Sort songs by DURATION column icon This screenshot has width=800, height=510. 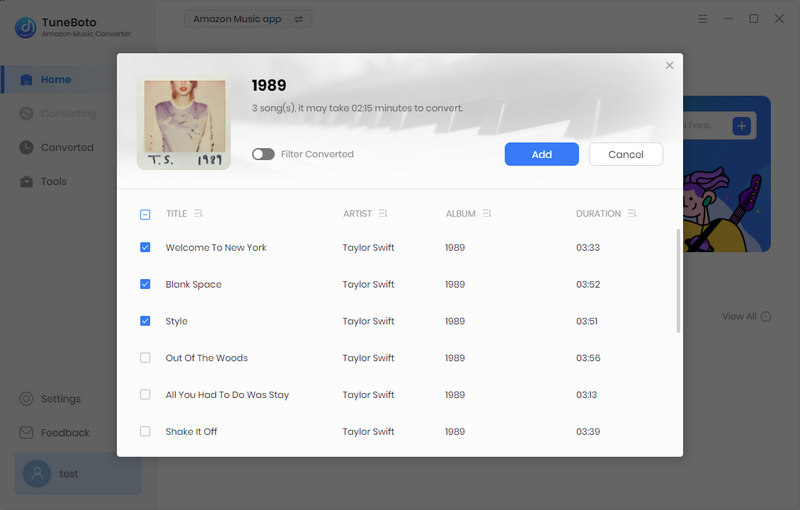click(632, 213)
